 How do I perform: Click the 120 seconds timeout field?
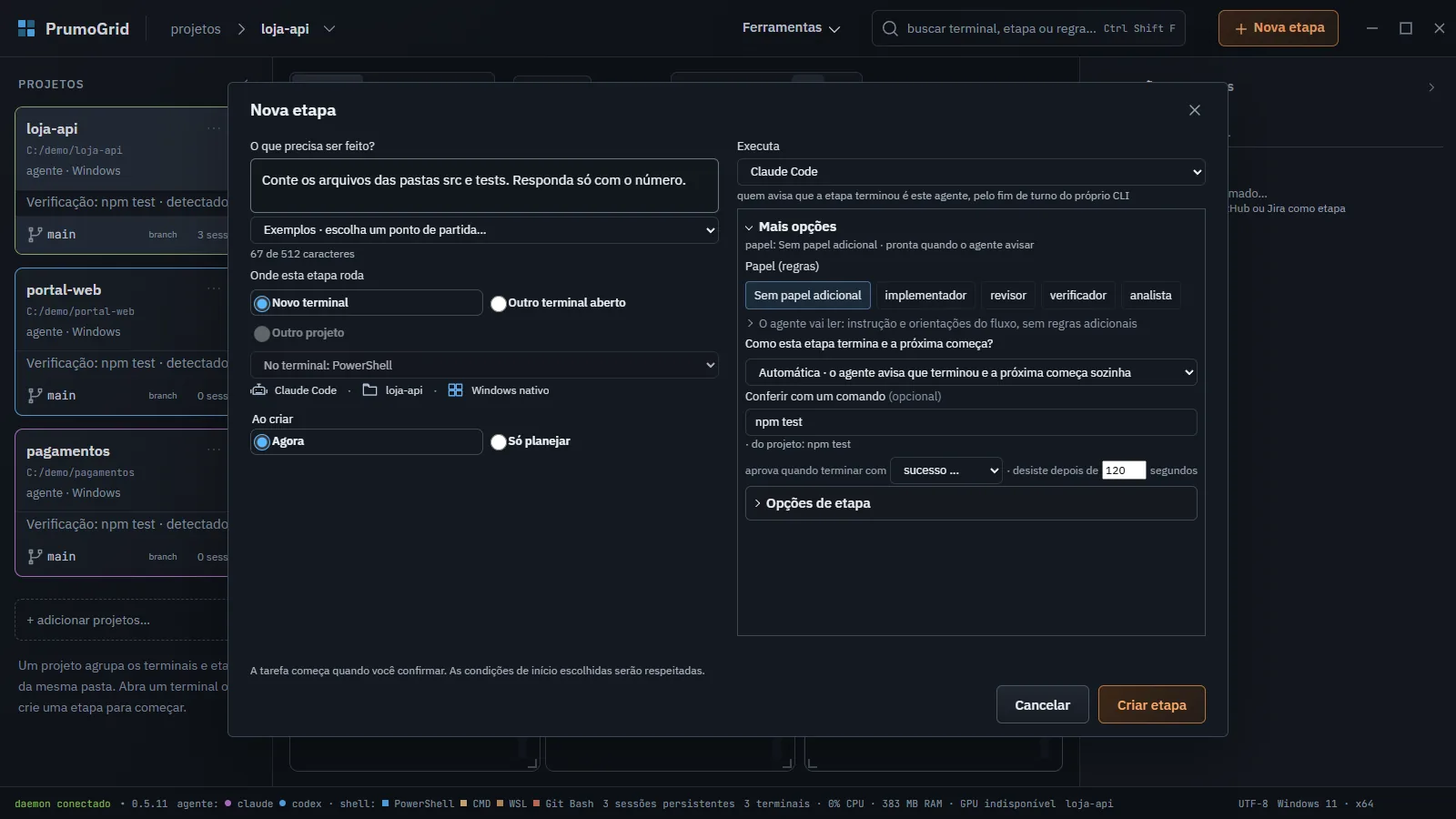coord(1124,470)
